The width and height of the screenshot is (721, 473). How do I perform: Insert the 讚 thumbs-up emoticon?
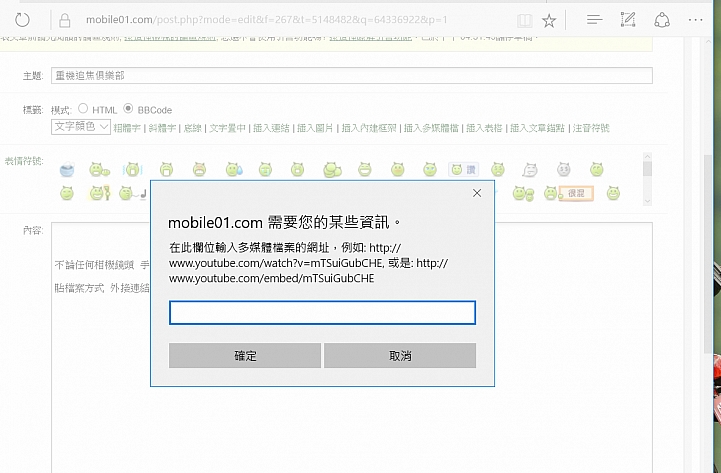(463, 170)
